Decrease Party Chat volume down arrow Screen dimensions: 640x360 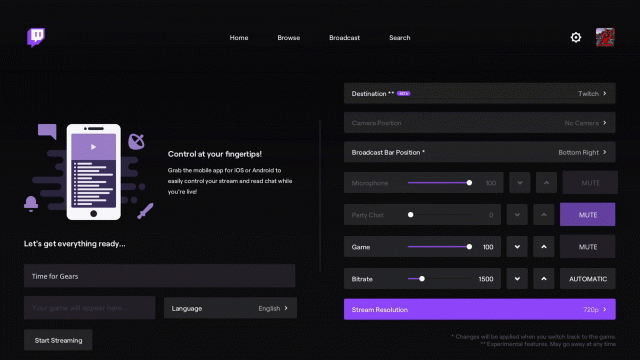tap(517, 215)
